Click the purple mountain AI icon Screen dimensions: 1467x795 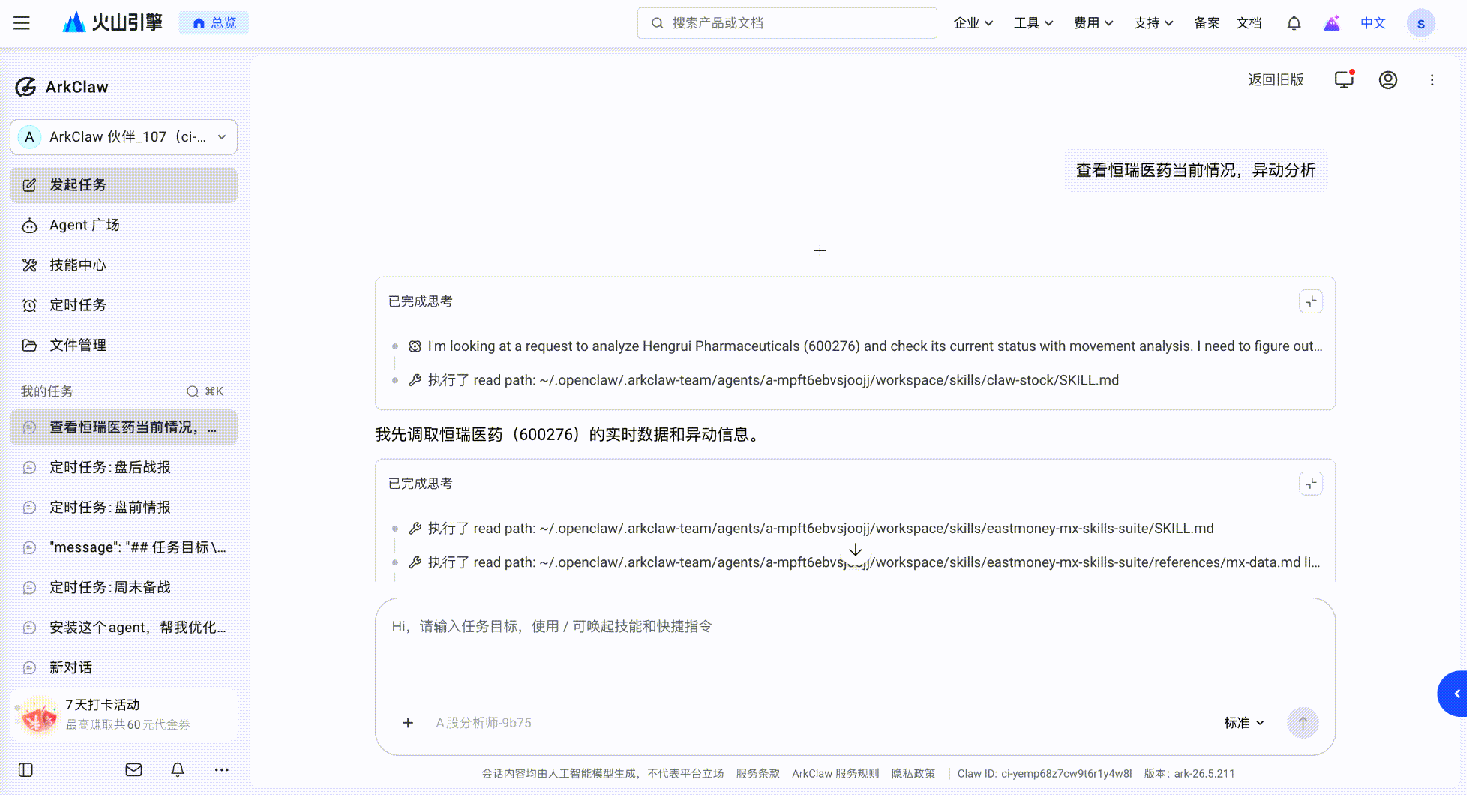(1332, 23)
